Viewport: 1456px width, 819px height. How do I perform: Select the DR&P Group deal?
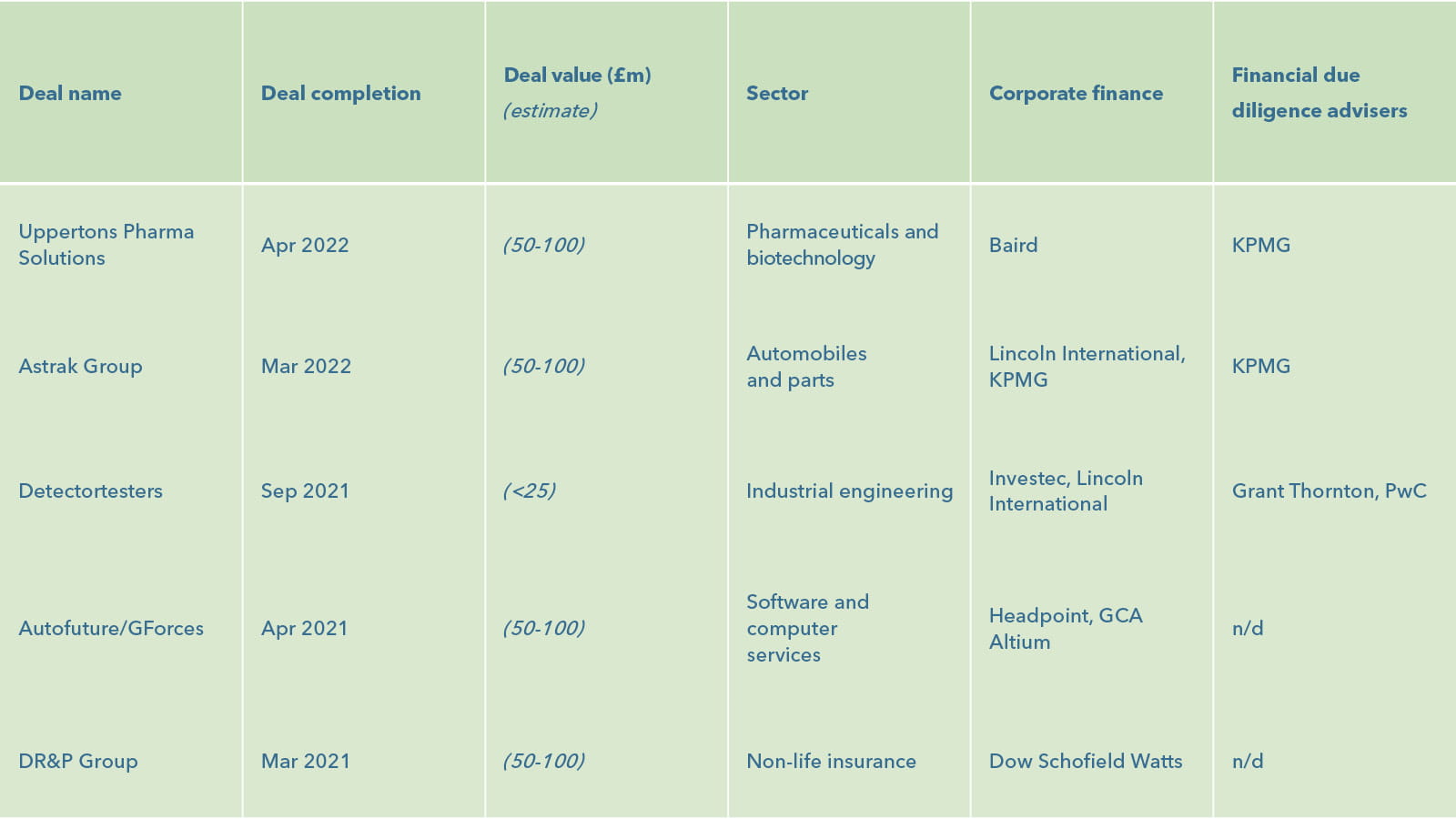78,761
